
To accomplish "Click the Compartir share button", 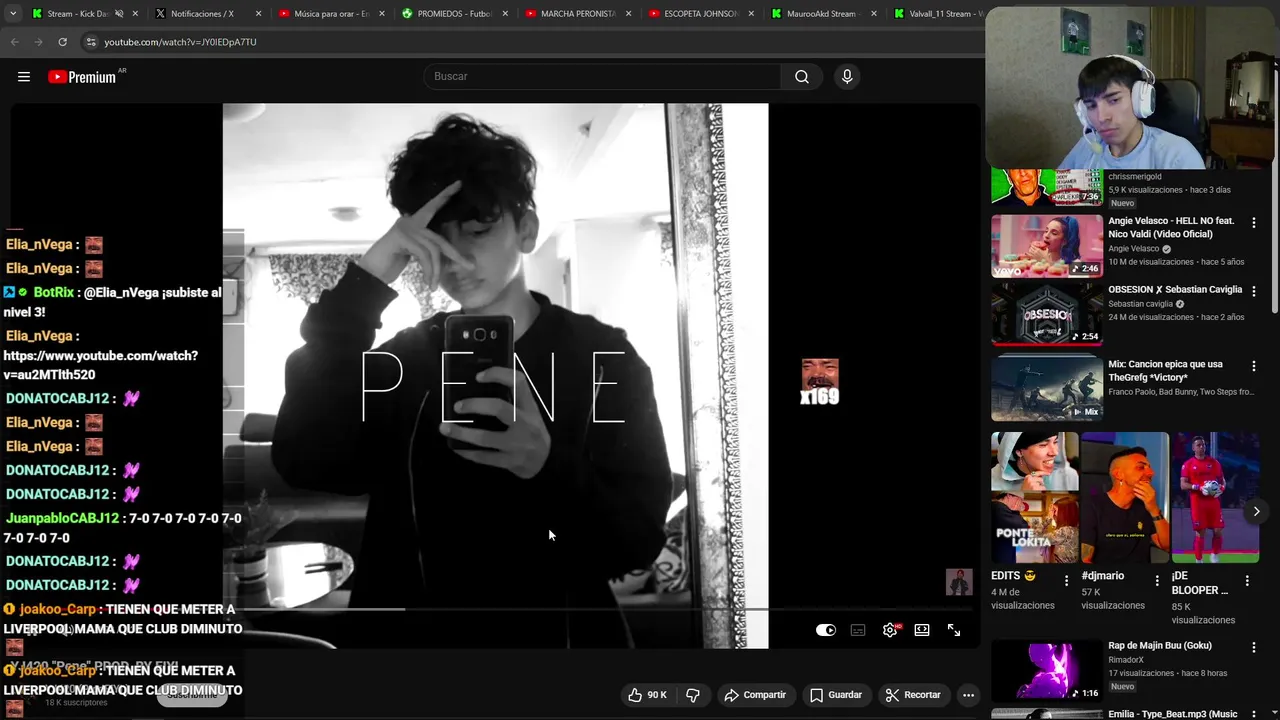I will click(x=755, y=695).
